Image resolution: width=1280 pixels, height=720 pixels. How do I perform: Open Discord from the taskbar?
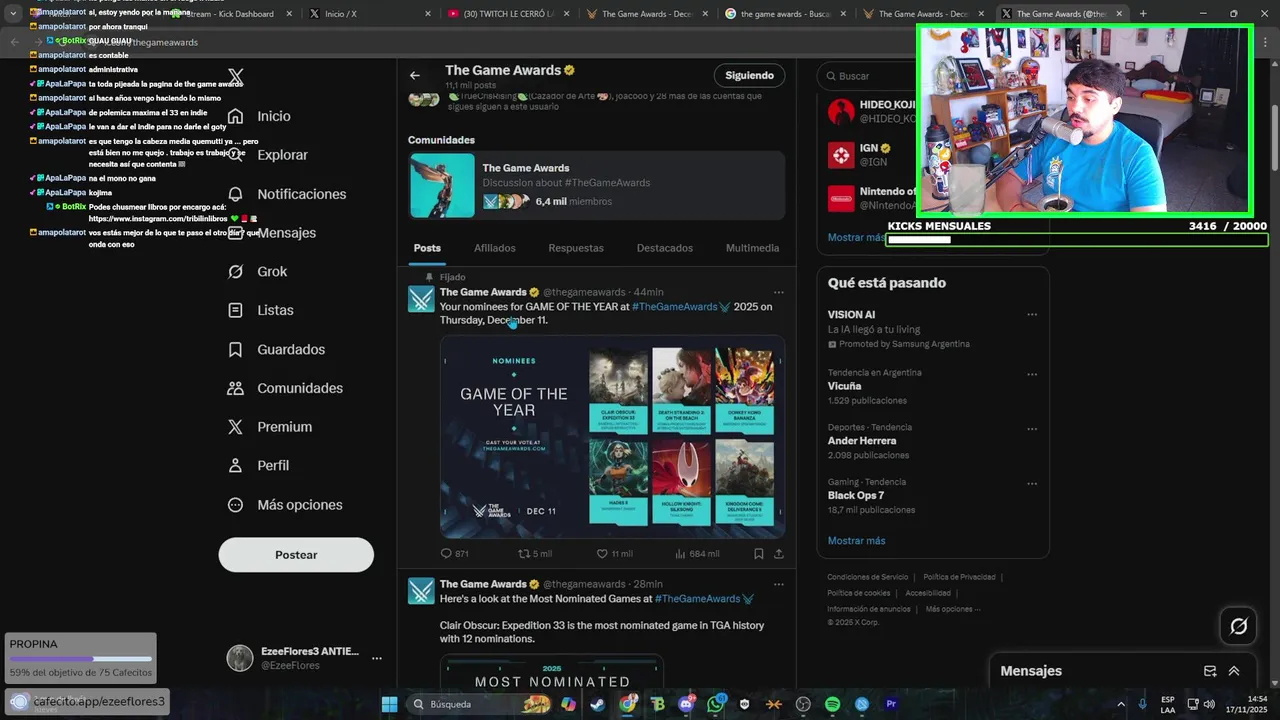[686, 704]
